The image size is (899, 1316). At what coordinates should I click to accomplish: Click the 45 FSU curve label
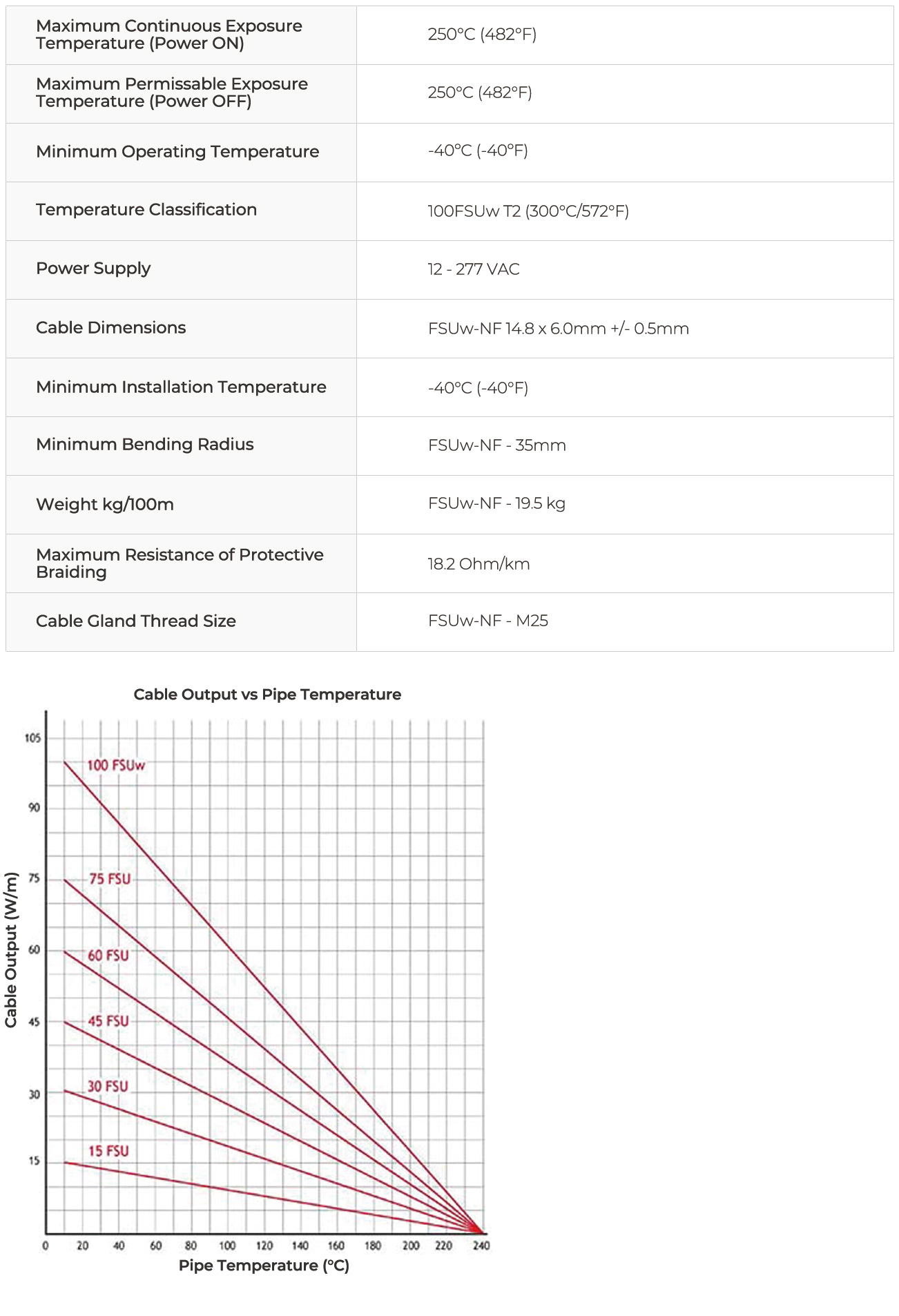pyautogui.click(x=108, y=1021)
